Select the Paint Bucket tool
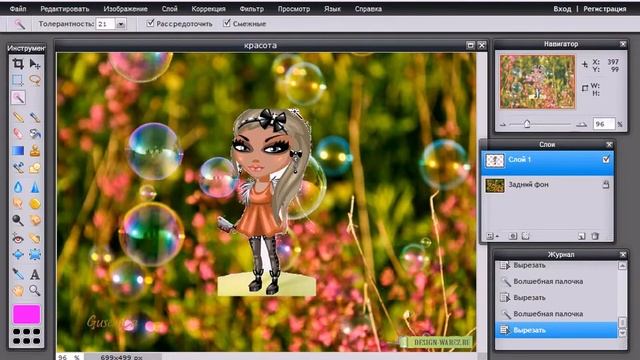The height and width of the screenshot is (360, 640). (x=35, y=133)
